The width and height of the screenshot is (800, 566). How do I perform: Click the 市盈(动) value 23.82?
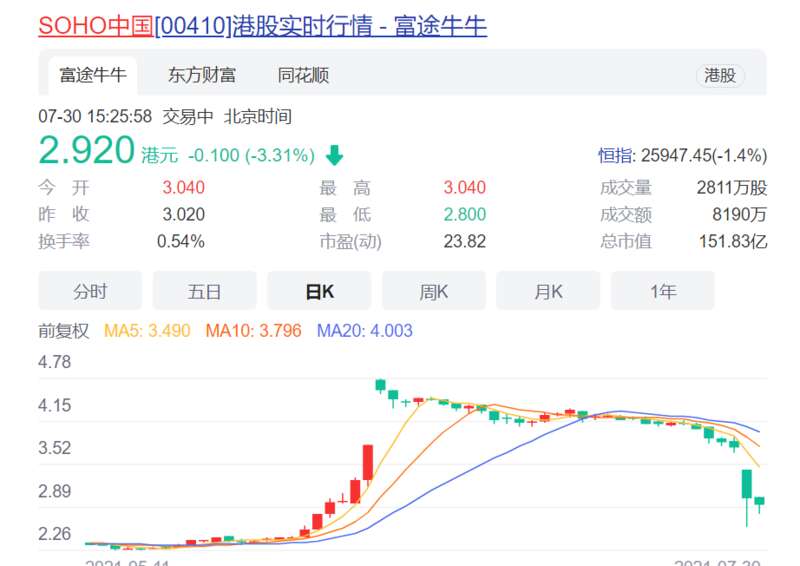tap(464, 241)
